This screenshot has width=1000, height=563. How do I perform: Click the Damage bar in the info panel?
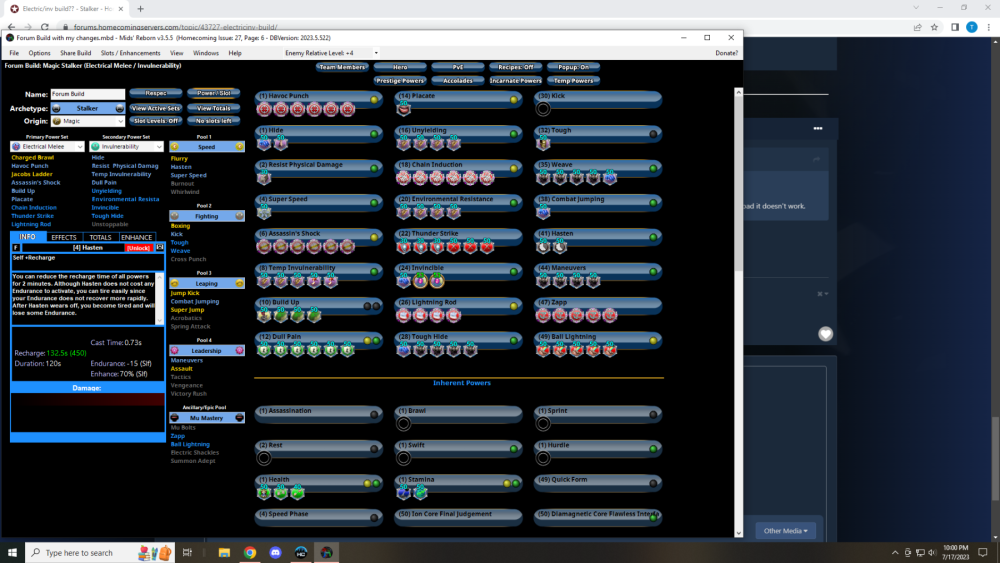[x=87, y=399]
